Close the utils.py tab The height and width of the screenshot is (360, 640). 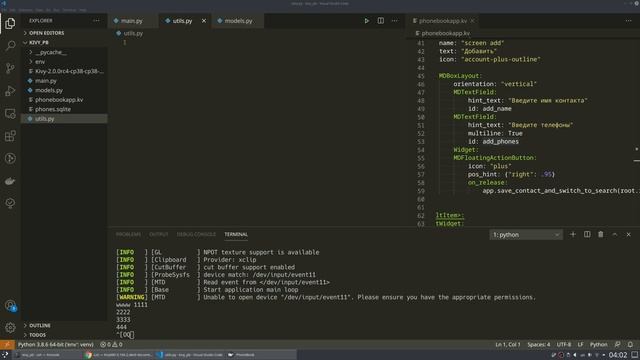pos(204,21)
